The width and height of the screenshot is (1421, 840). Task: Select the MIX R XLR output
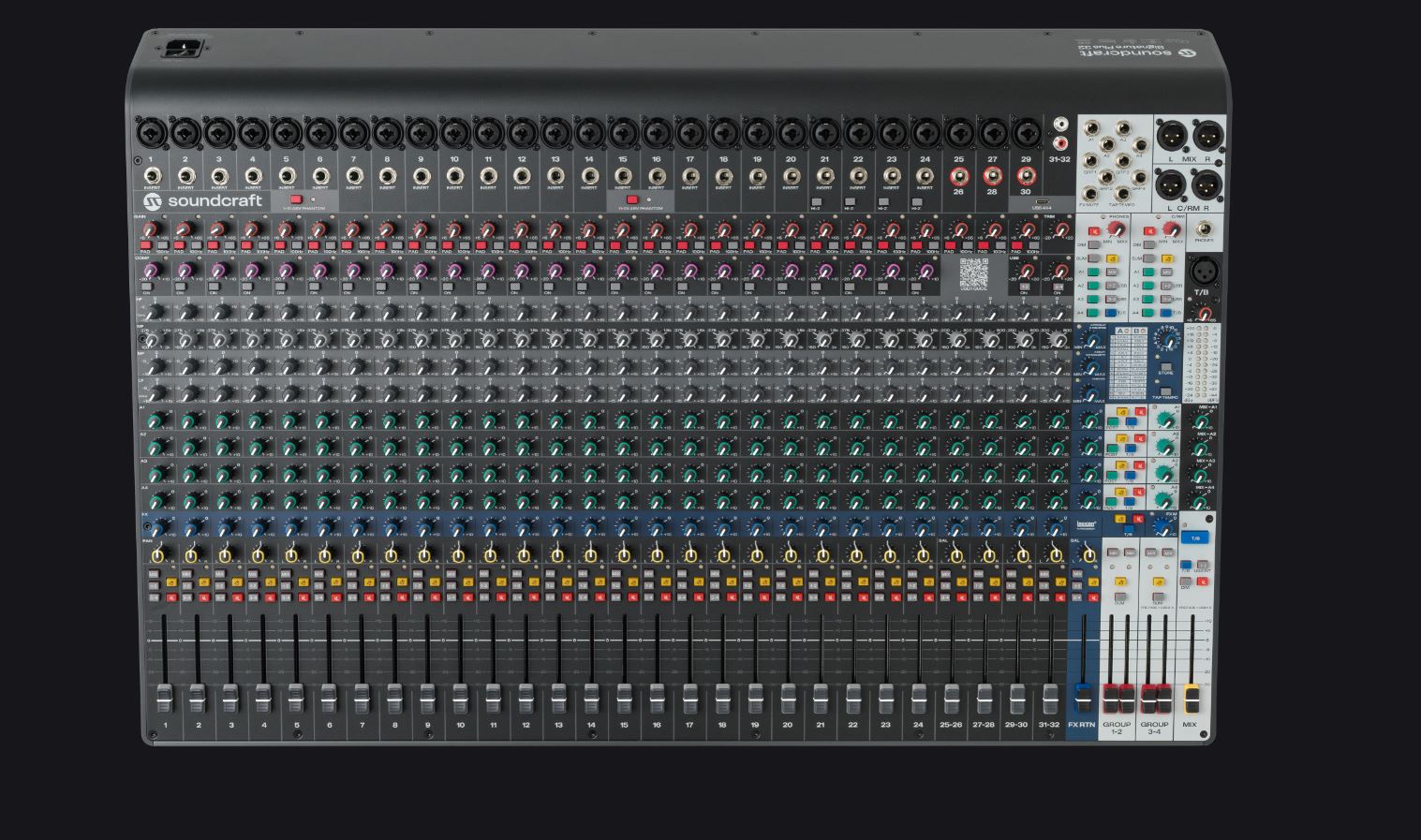(1209, 135)
